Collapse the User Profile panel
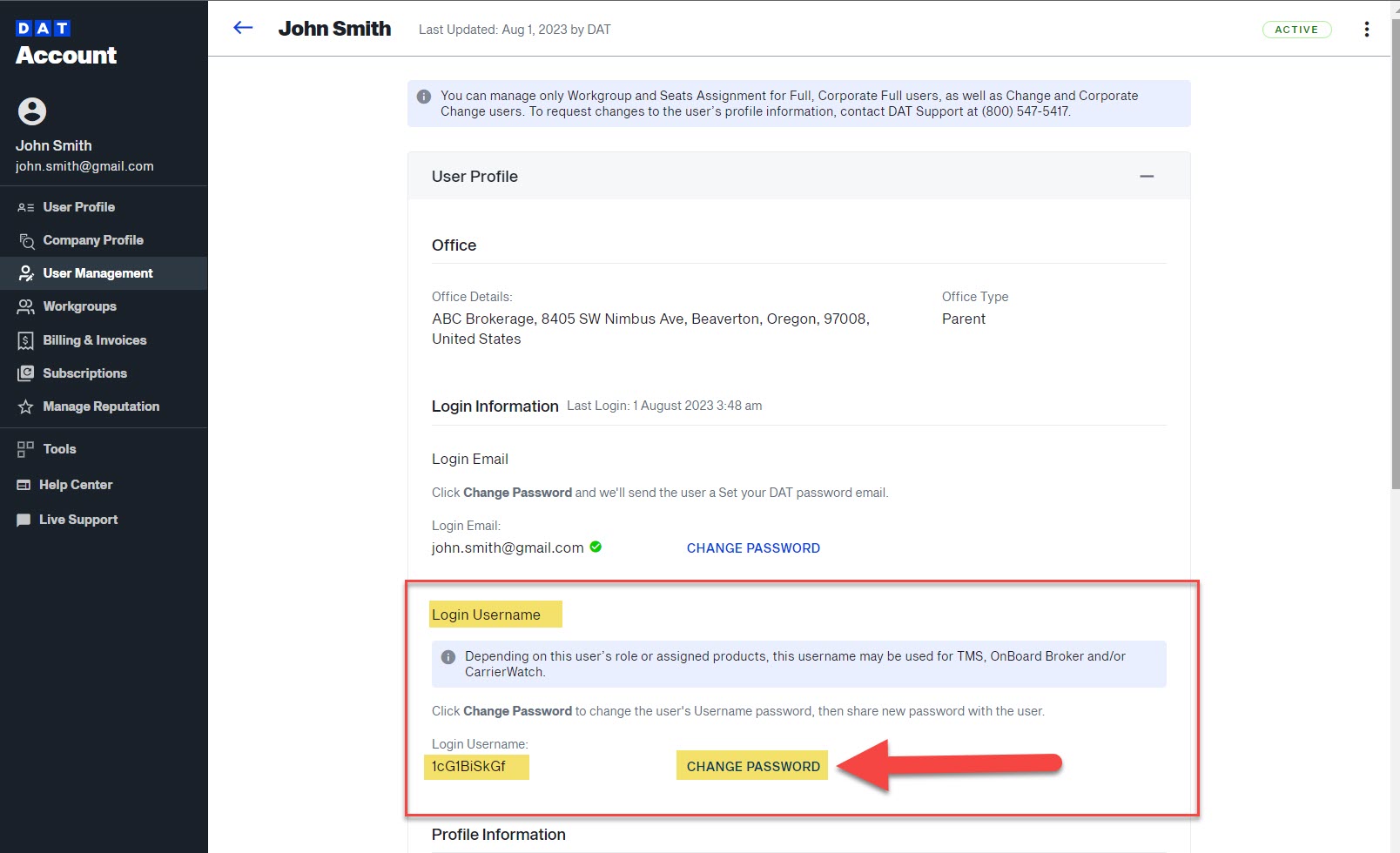The image size is (1400, 853). [1148, 176]
